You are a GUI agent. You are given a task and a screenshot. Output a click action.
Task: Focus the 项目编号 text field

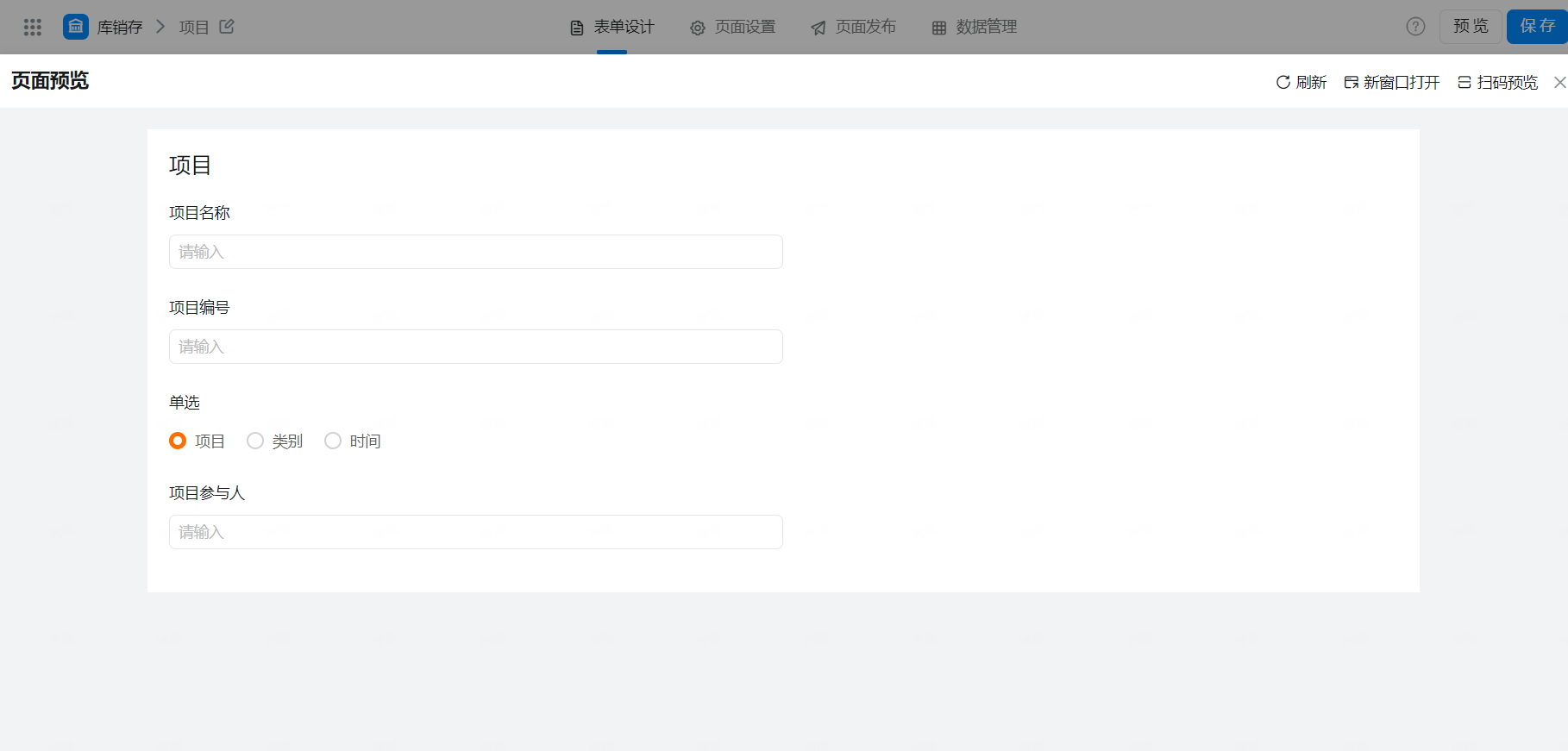coord(475,347)
